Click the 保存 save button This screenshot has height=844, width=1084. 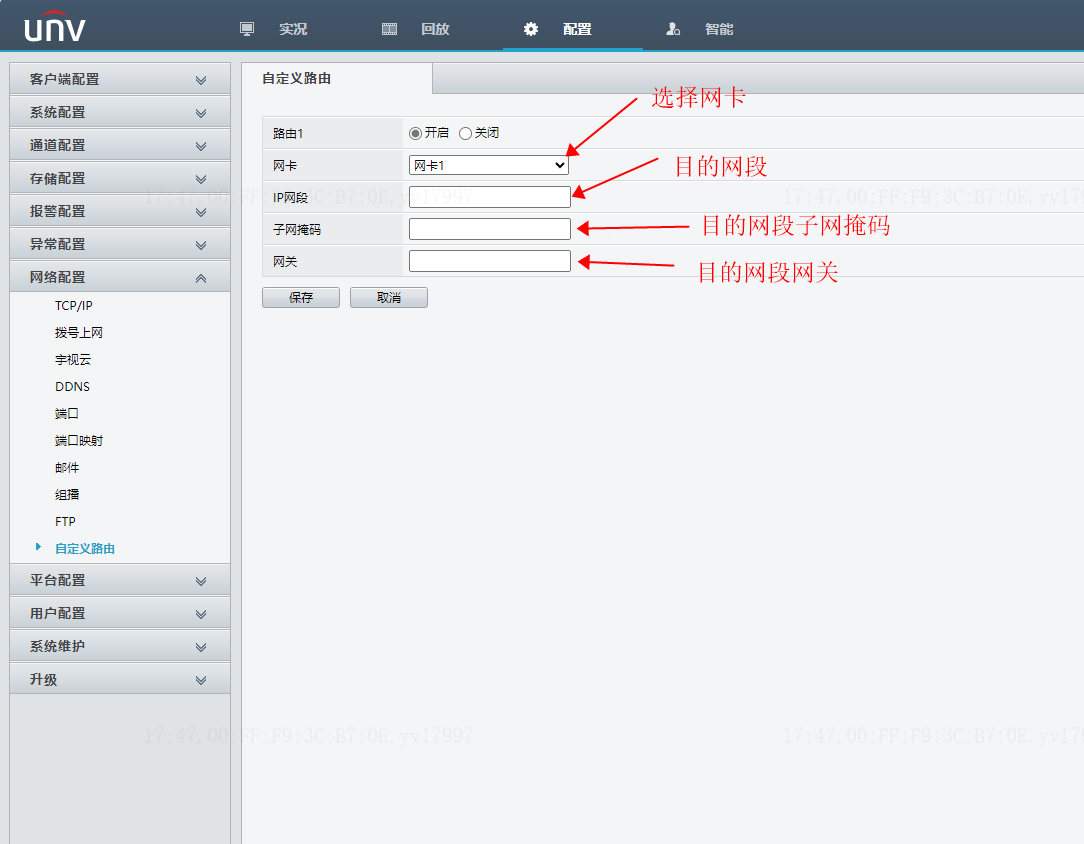click(301, 297)
